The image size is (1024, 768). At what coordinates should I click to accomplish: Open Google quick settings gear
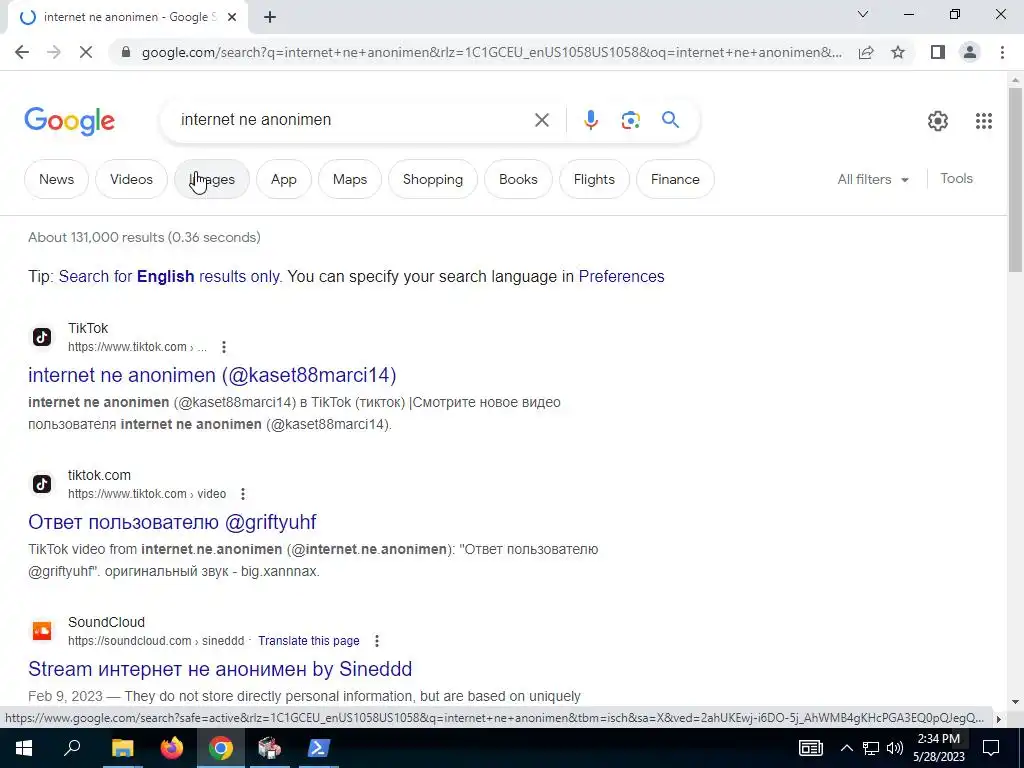coord(938,121)
